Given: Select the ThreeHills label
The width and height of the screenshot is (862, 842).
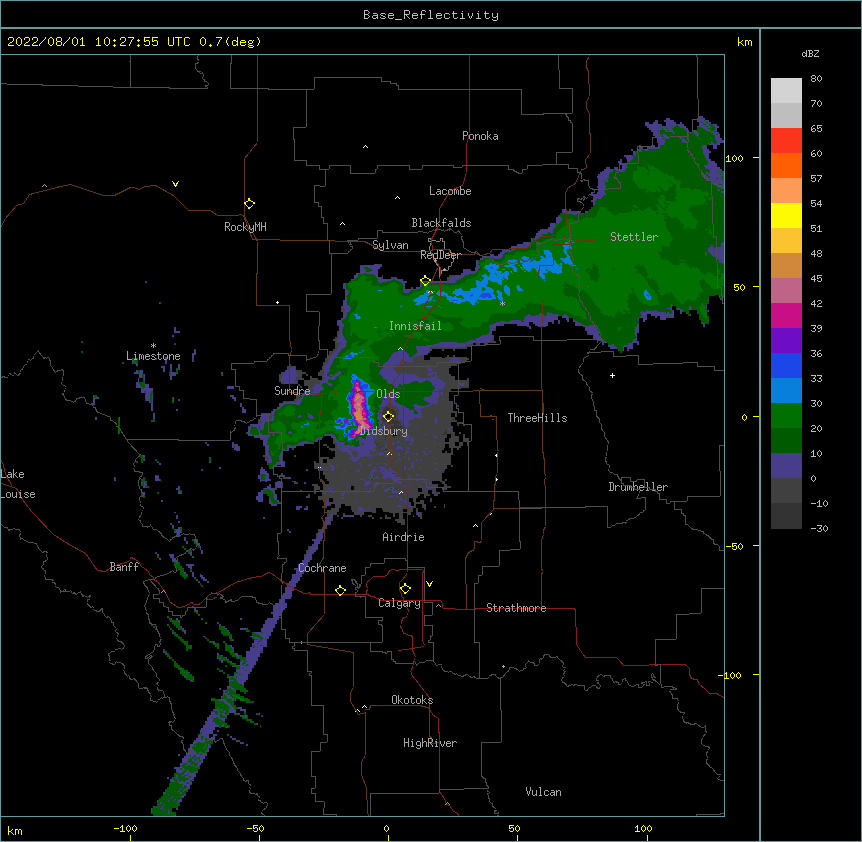Looking at the screenshot, I should tap(537, 418).
